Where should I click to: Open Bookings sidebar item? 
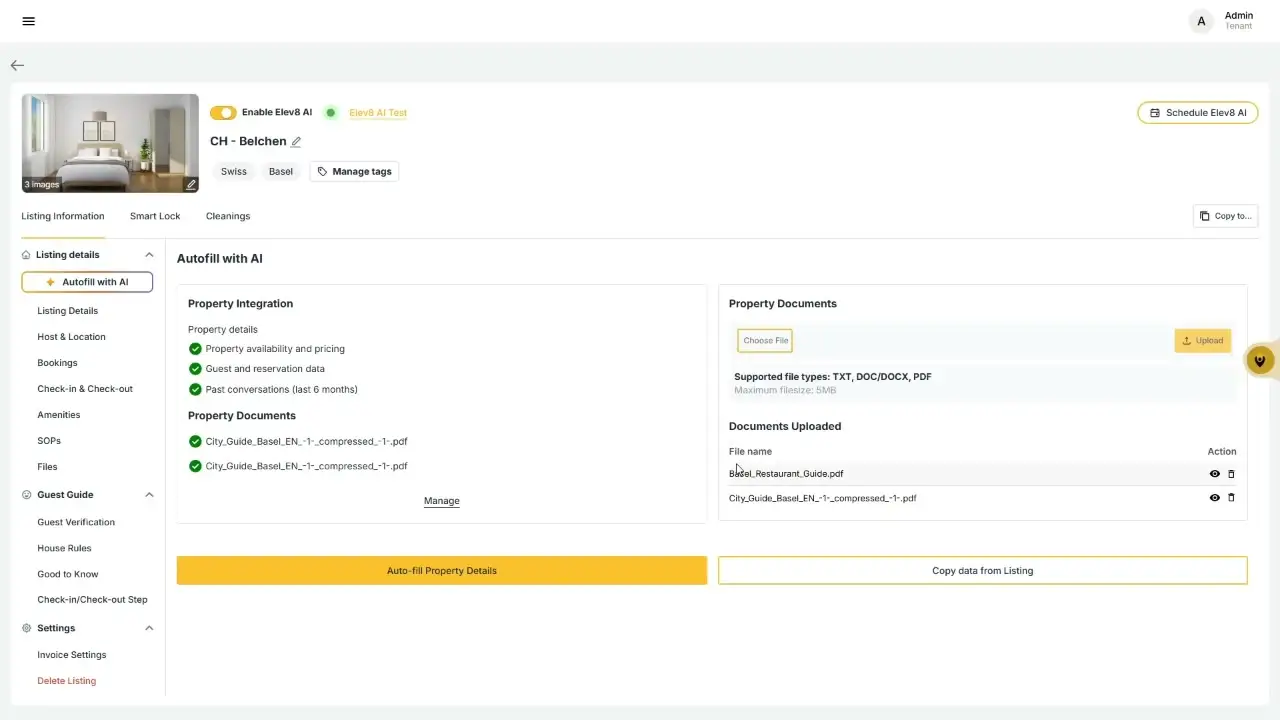(57, 363)
